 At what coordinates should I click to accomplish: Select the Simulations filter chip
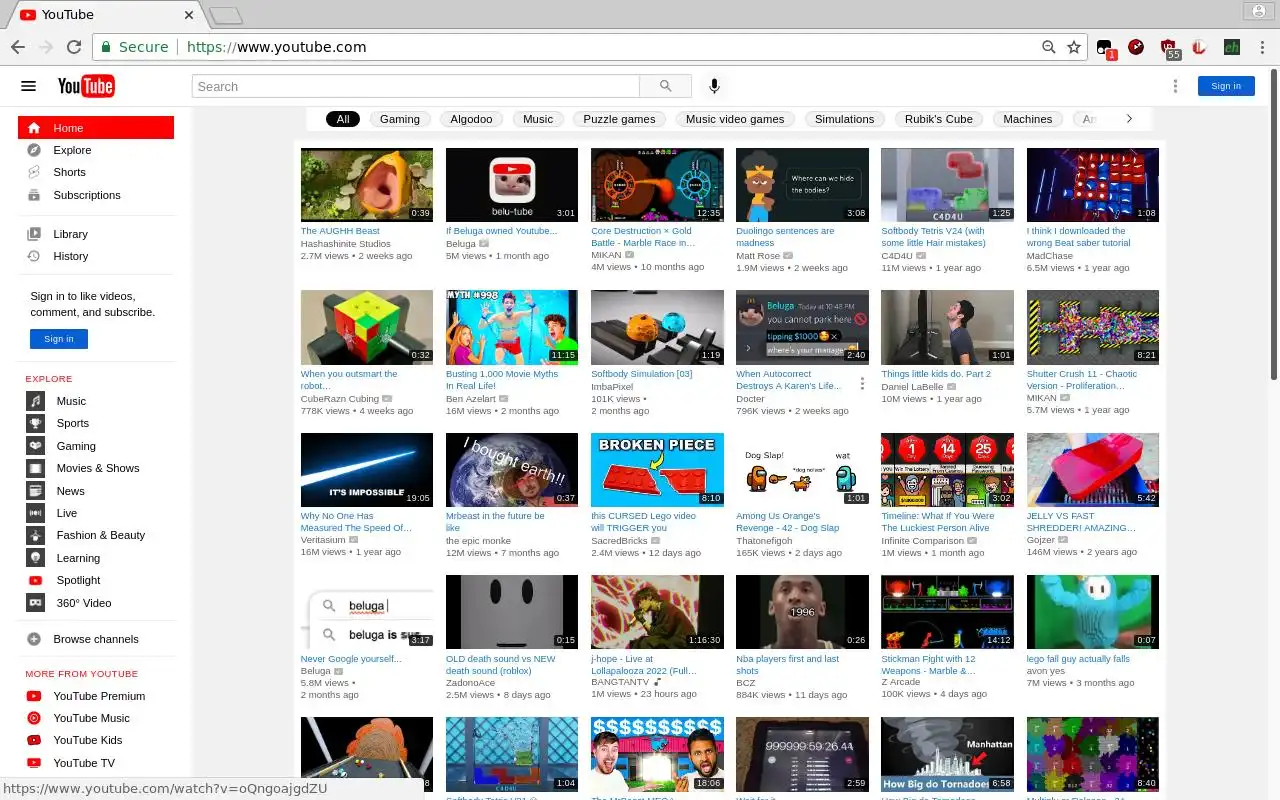point(845,119)
